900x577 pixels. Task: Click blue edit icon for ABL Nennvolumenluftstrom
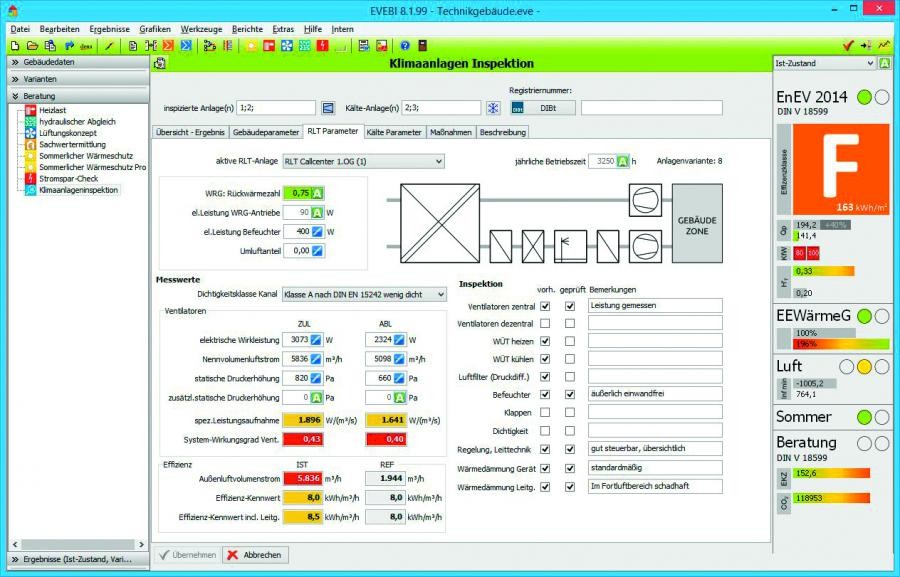[x=398, y=359]
